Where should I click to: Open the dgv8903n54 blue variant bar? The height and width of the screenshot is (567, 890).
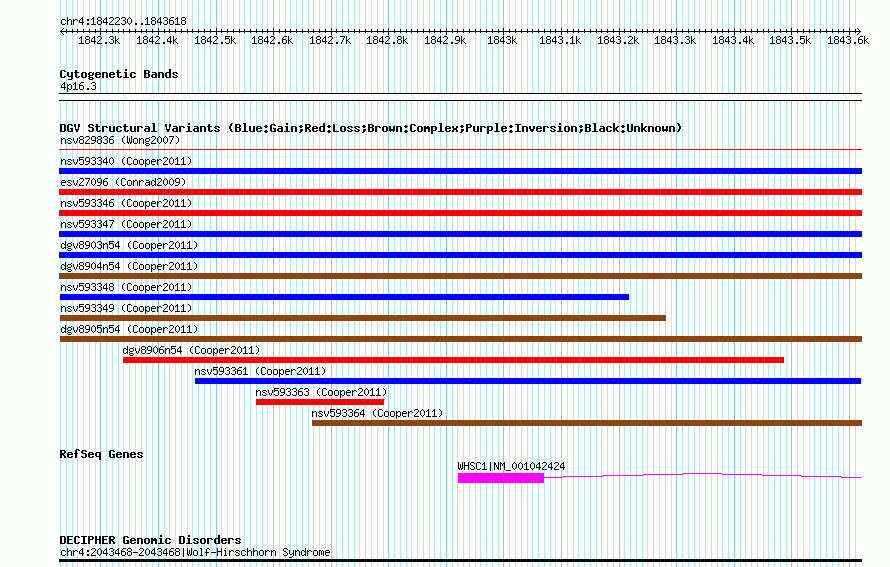click(x=460, y=255)
